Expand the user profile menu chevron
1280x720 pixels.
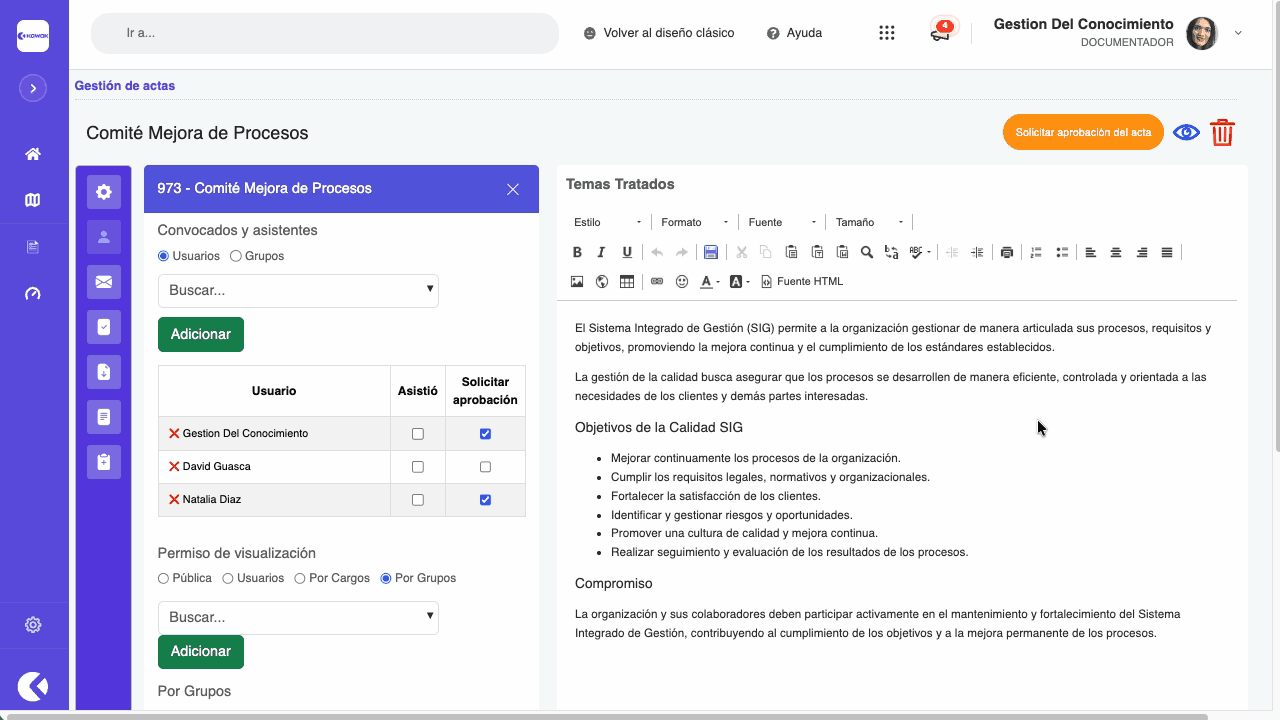[1238, 33]
